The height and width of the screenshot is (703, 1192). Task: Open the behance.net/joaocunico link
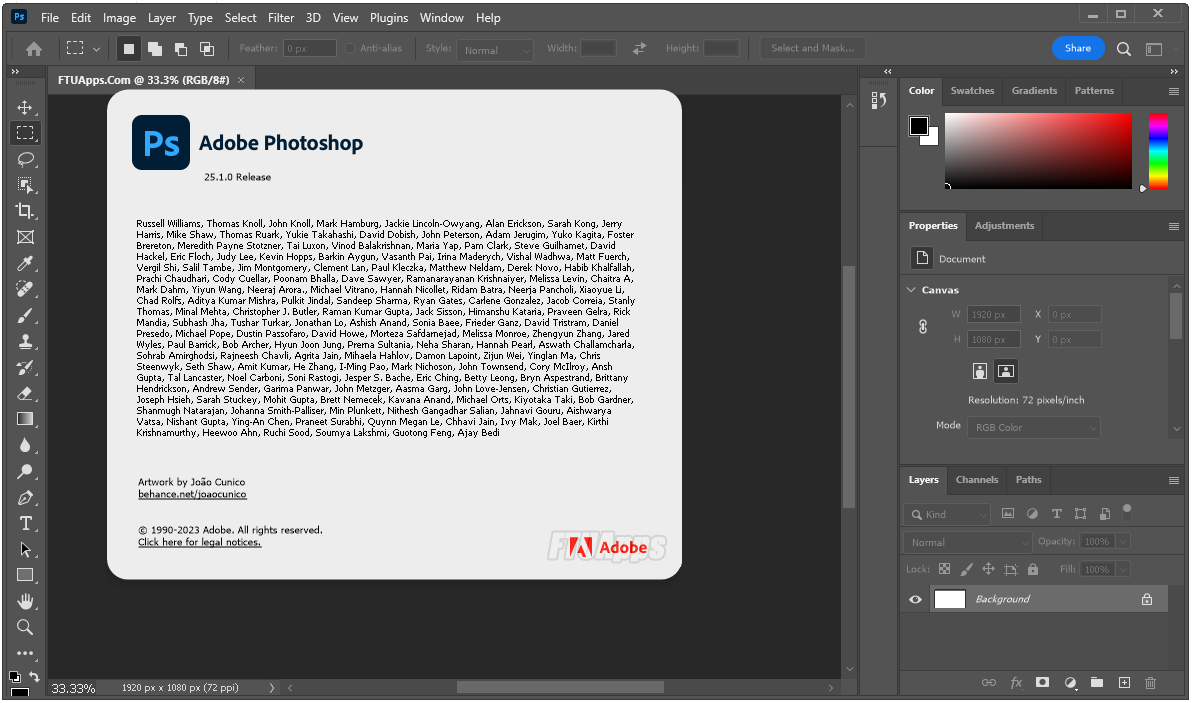pos(192,494)
